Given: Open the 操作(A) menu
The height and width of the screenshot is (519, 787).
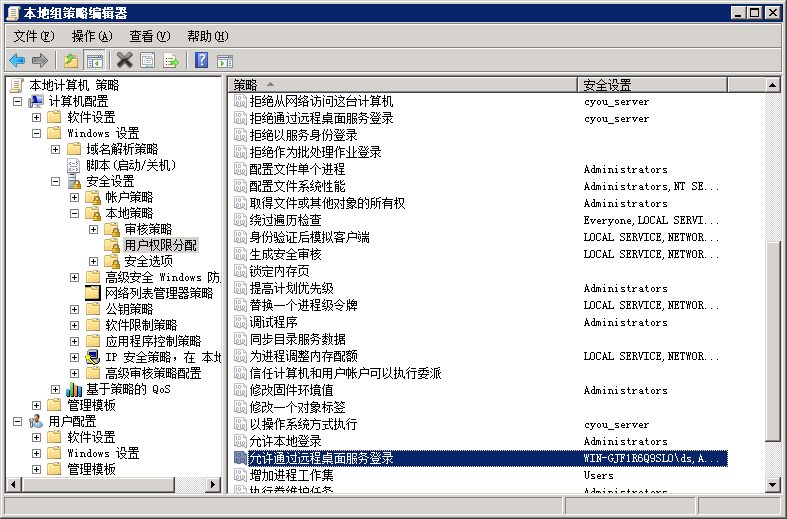Looking at the screenshot, I should point(92,36).
